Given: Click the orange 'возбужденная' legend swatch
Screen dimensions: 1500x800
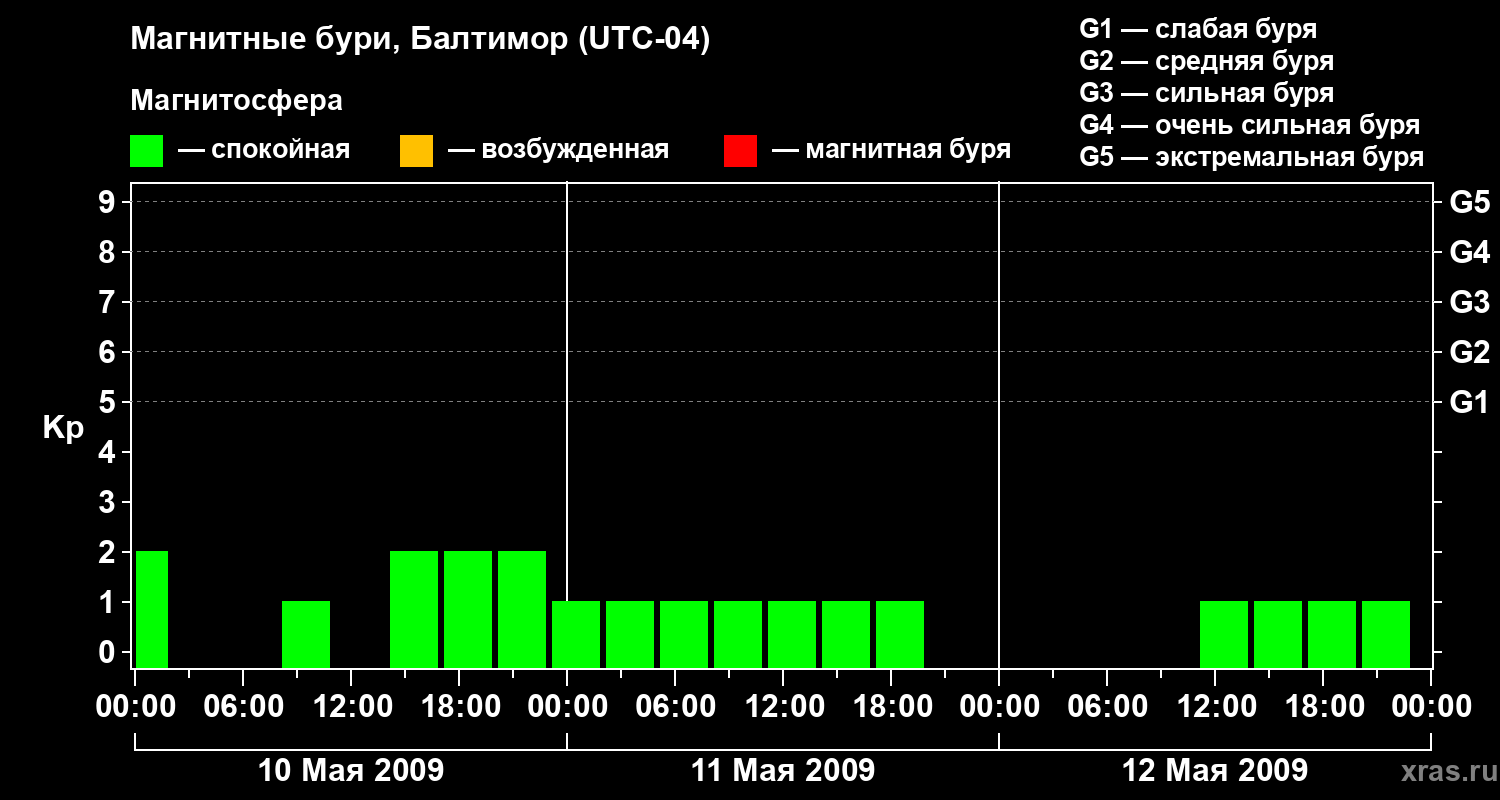Looking at the screenshot, I should click(x=416, y=151).
